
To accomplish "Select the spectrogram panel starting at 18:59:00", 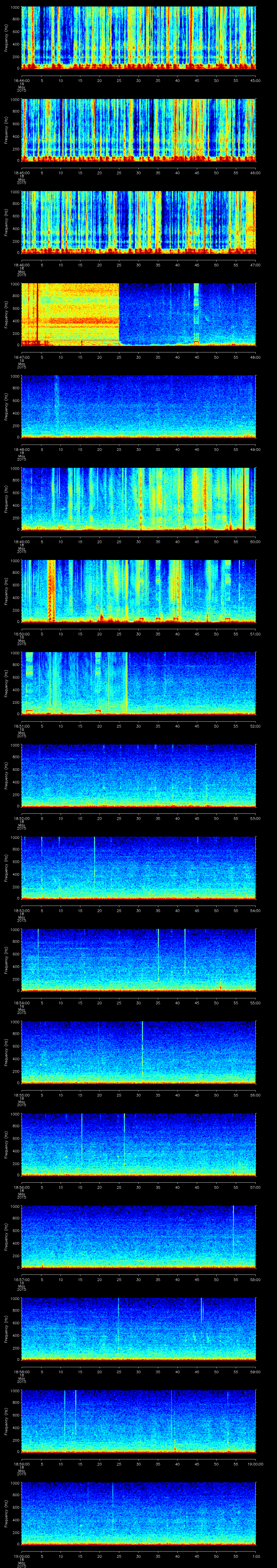I will [x=139, y=1421].
